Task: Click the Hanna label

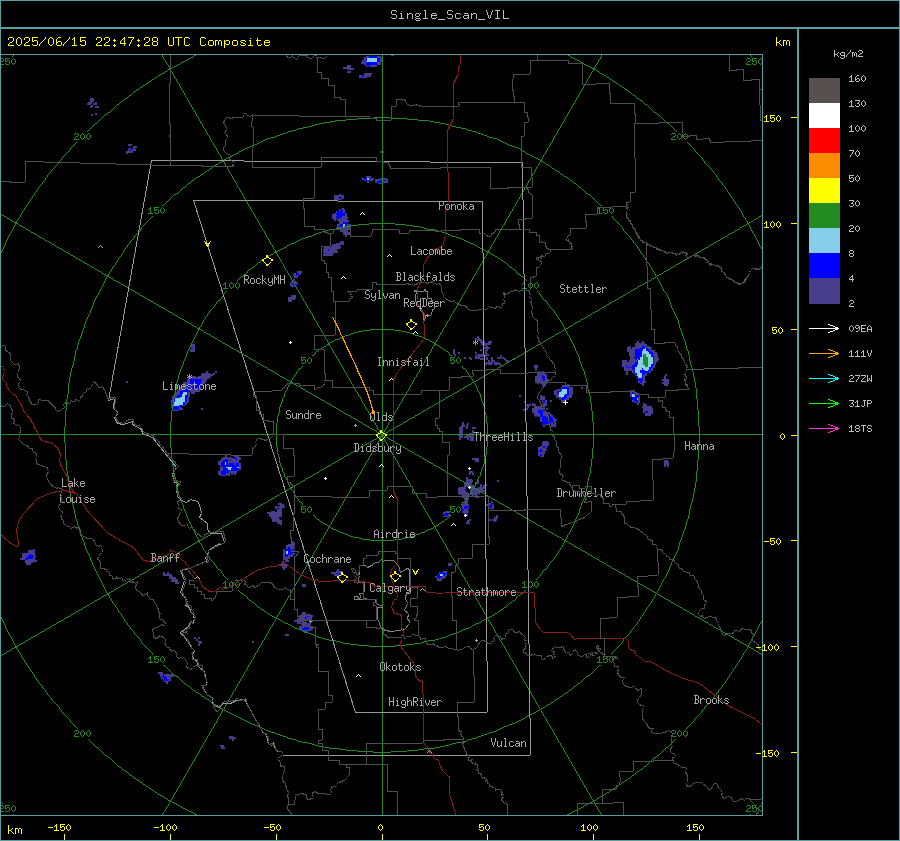Action: click(699, 446)
